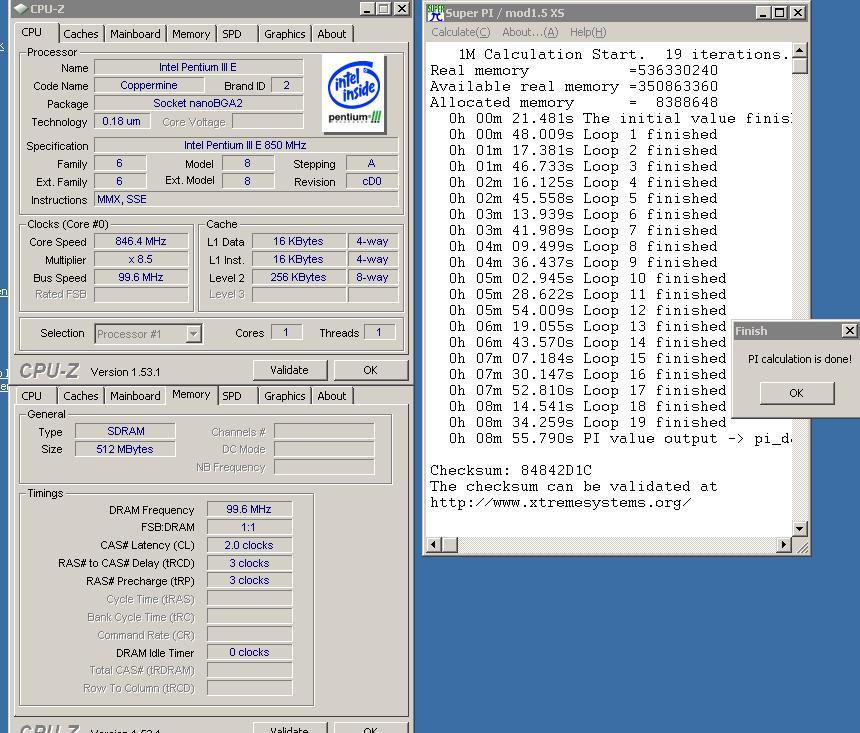
Task: Click memory Size value '512 MBytes'
Action: 126,449
